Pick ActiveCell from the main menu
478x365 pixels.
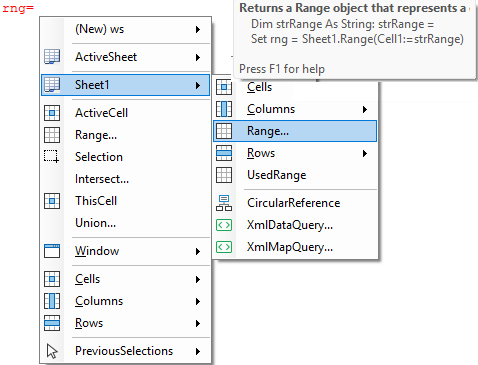(x=125, y=113)
